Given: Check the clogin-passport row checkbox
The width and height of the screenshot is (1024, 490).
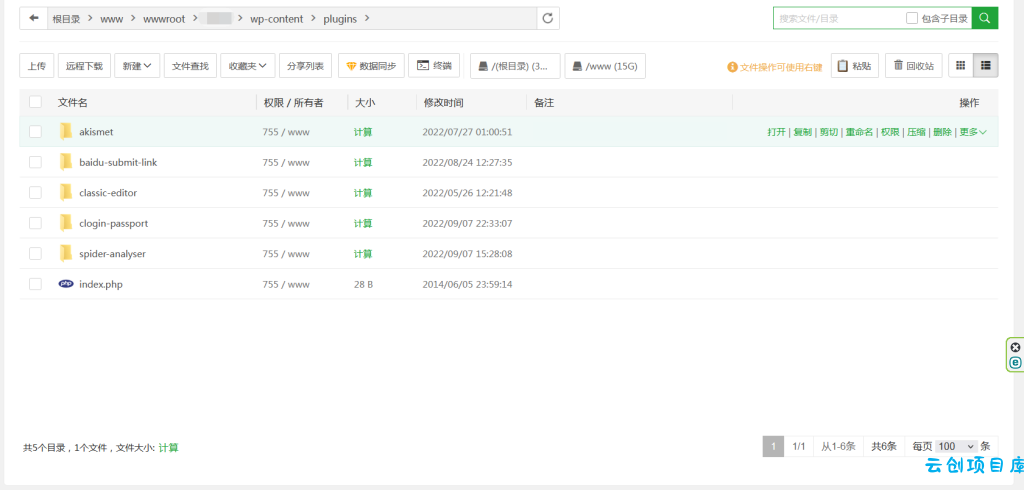Looking at the screenshot, I should (x=35, y=223).
